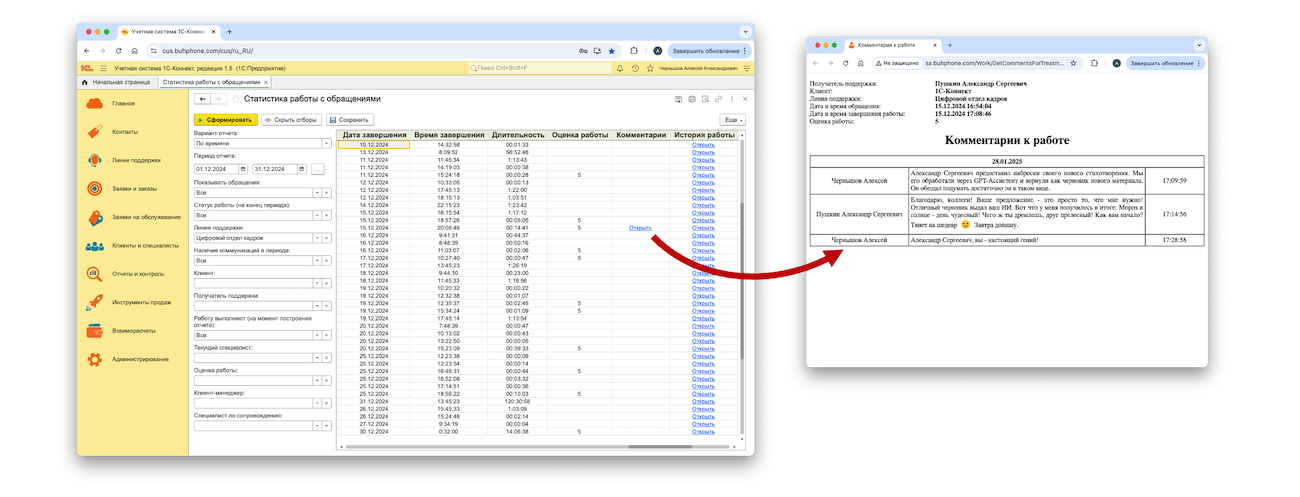1300x497 pixels.
Task: Open Администрирование gear section
Action: pyautogui.click(x=94, y=359)
